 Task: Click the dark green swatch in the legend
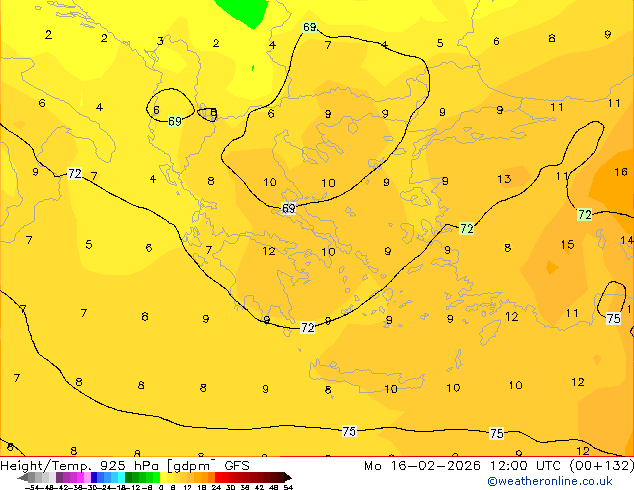[128, 477]
